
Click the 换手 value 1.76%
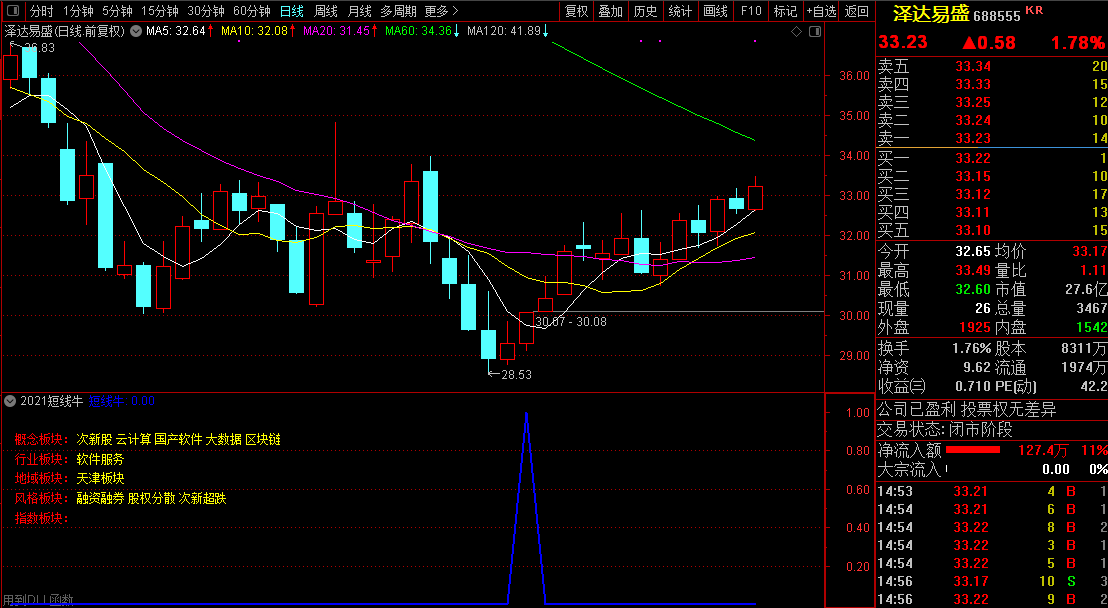(x=973, y=349)
